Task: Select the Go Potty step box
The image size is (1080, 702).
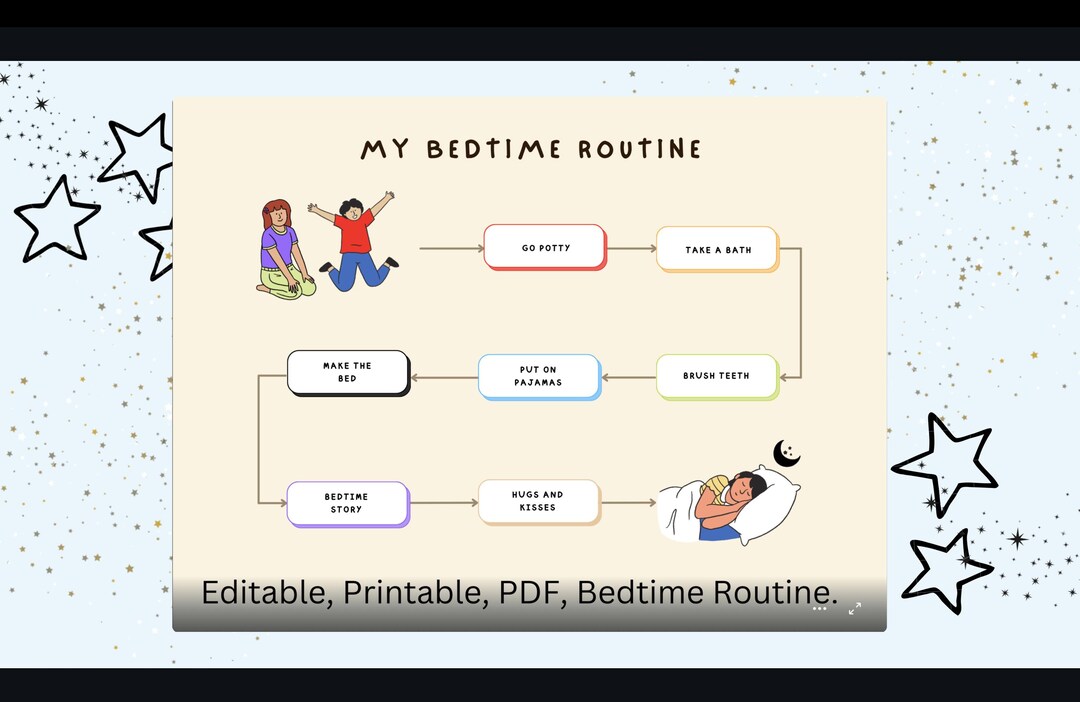Action: [x=545, y=247]
